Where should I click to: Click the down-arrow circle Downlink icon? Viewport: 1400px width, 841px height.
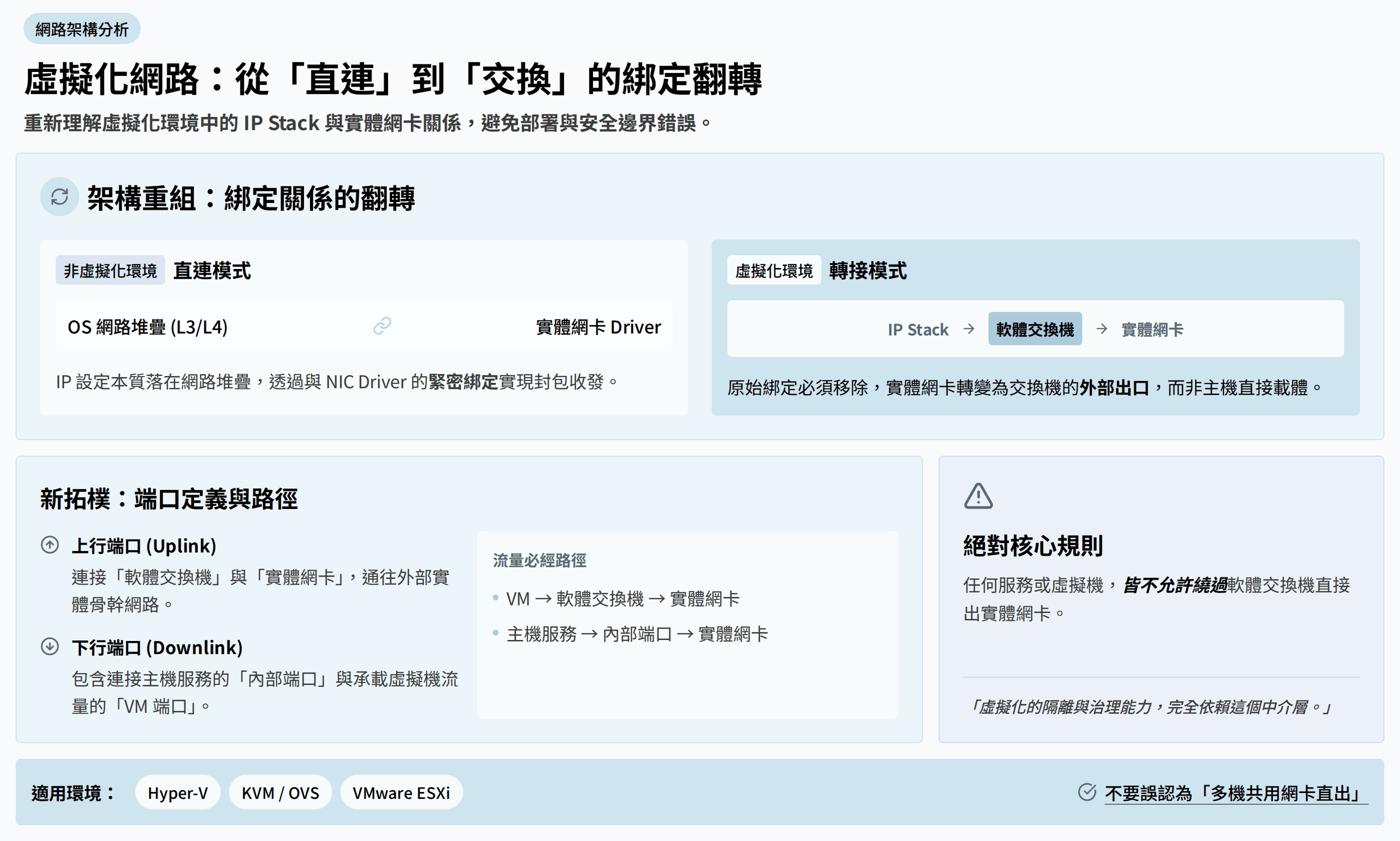click(x=50, y=646)
